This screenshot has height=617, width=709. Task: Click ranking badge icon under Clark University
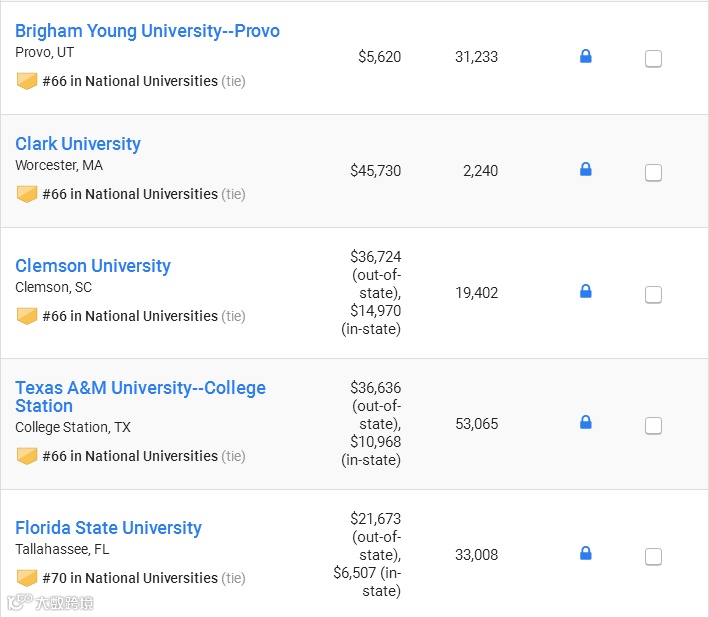27,194
